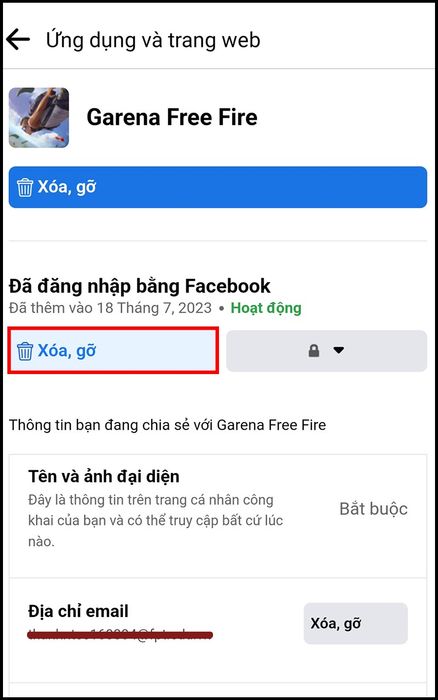This screenshot has width=438, height=700.
Task: Open the Garena Free Fire app thumbnail
Action: (x=39, y=117)
